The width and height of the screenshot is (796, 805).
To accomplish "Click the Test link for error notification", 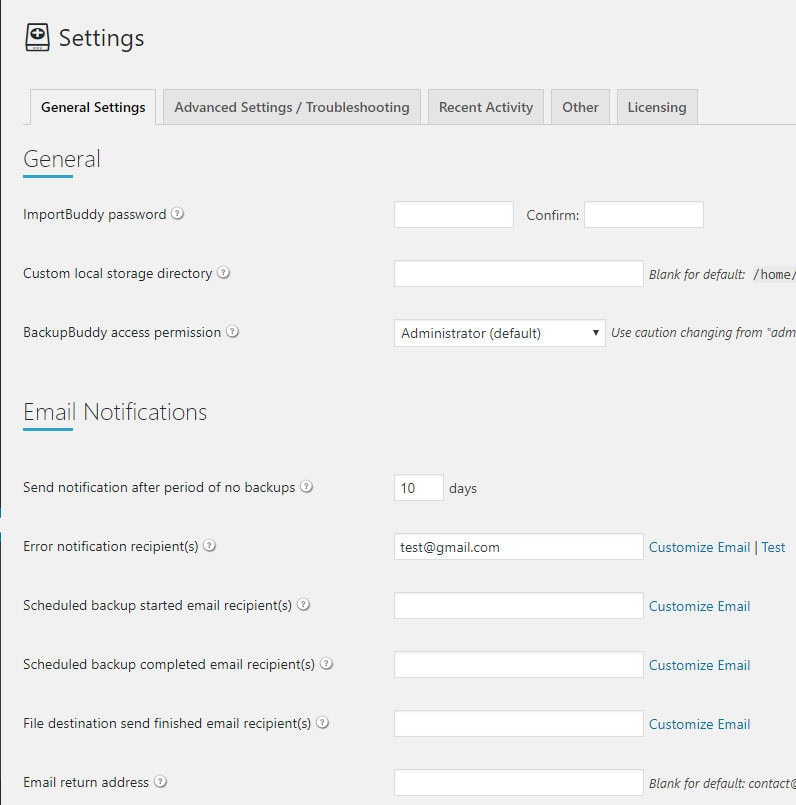I will (773, 547).
